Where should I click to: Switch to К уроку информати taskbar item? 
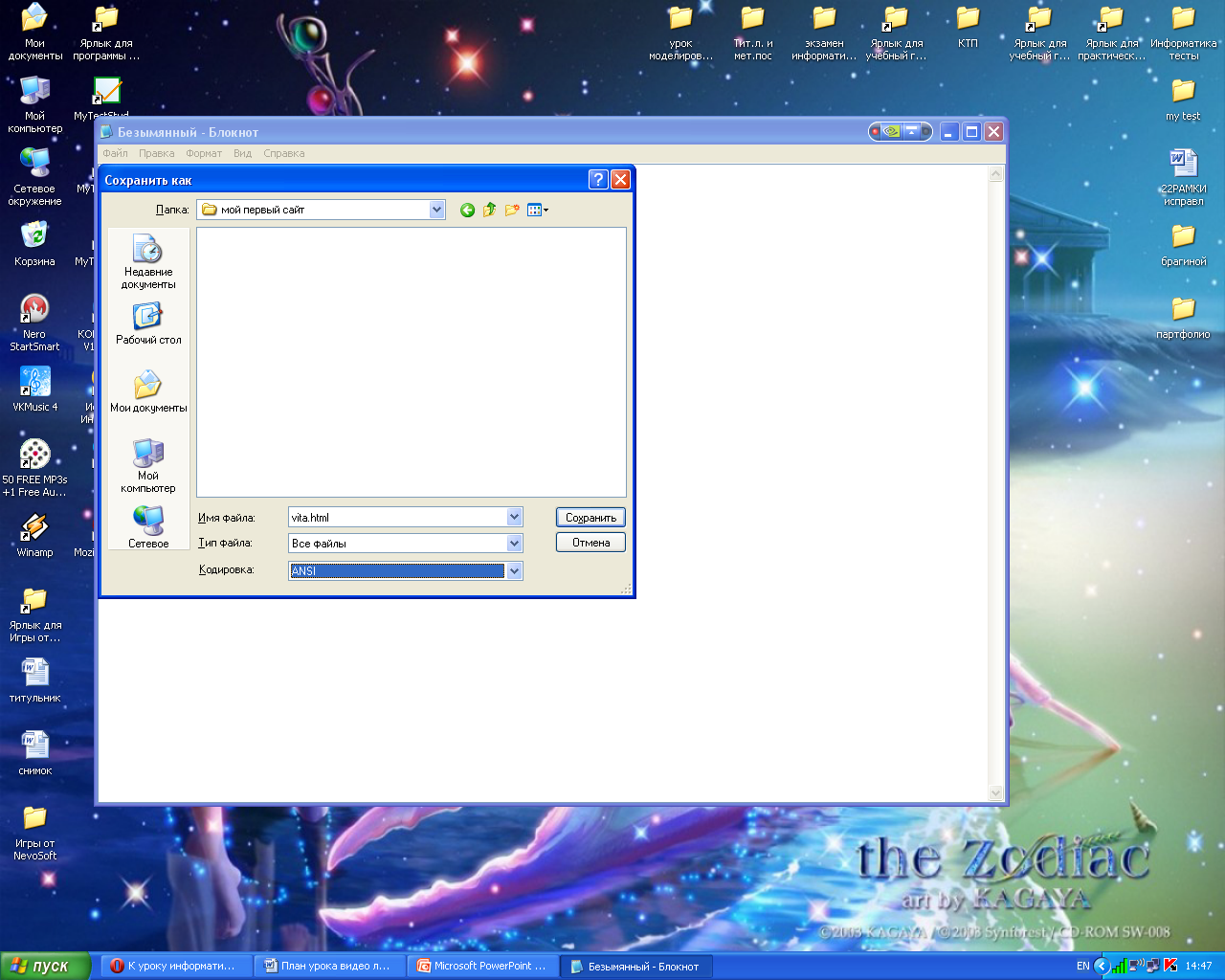pos(177,966)
